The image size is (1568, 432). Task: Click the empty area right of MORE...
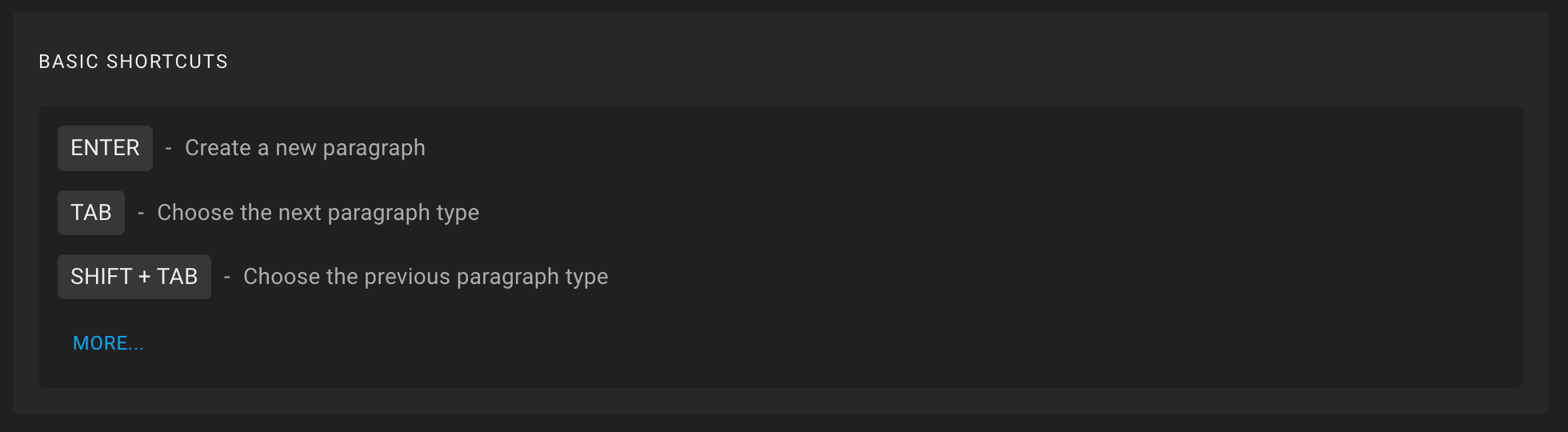832,343
